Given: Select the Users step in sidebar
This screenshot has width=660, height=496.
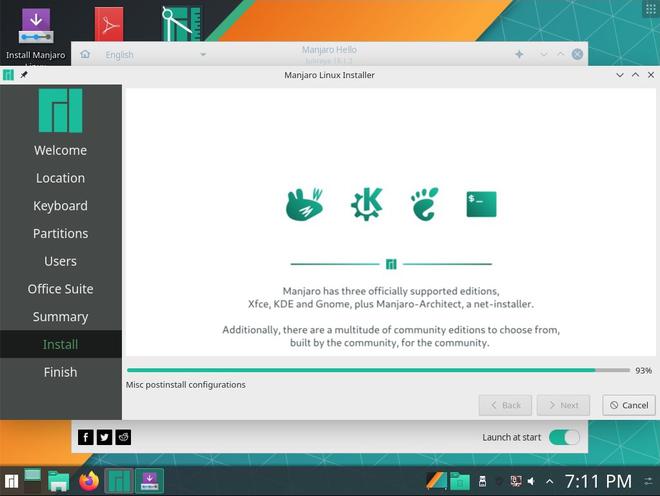Looking at the screenshot, I should tap(61, 261).
